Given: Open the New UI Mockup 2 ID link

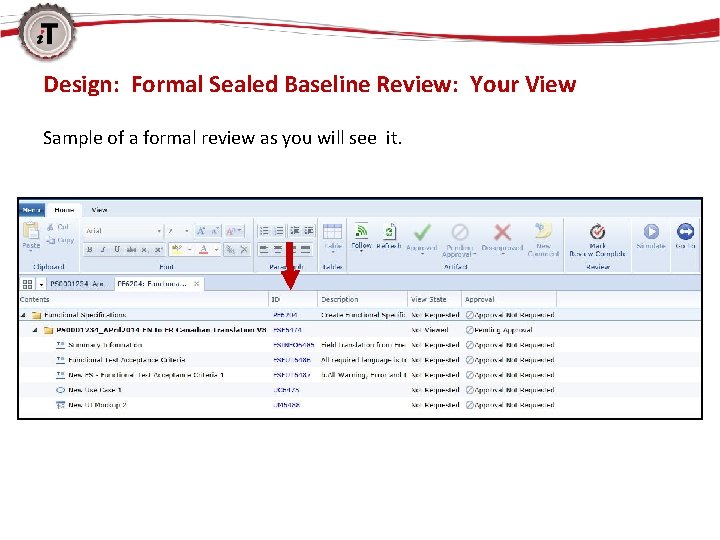Looking at the screenshot, I should tap(287, 405).
